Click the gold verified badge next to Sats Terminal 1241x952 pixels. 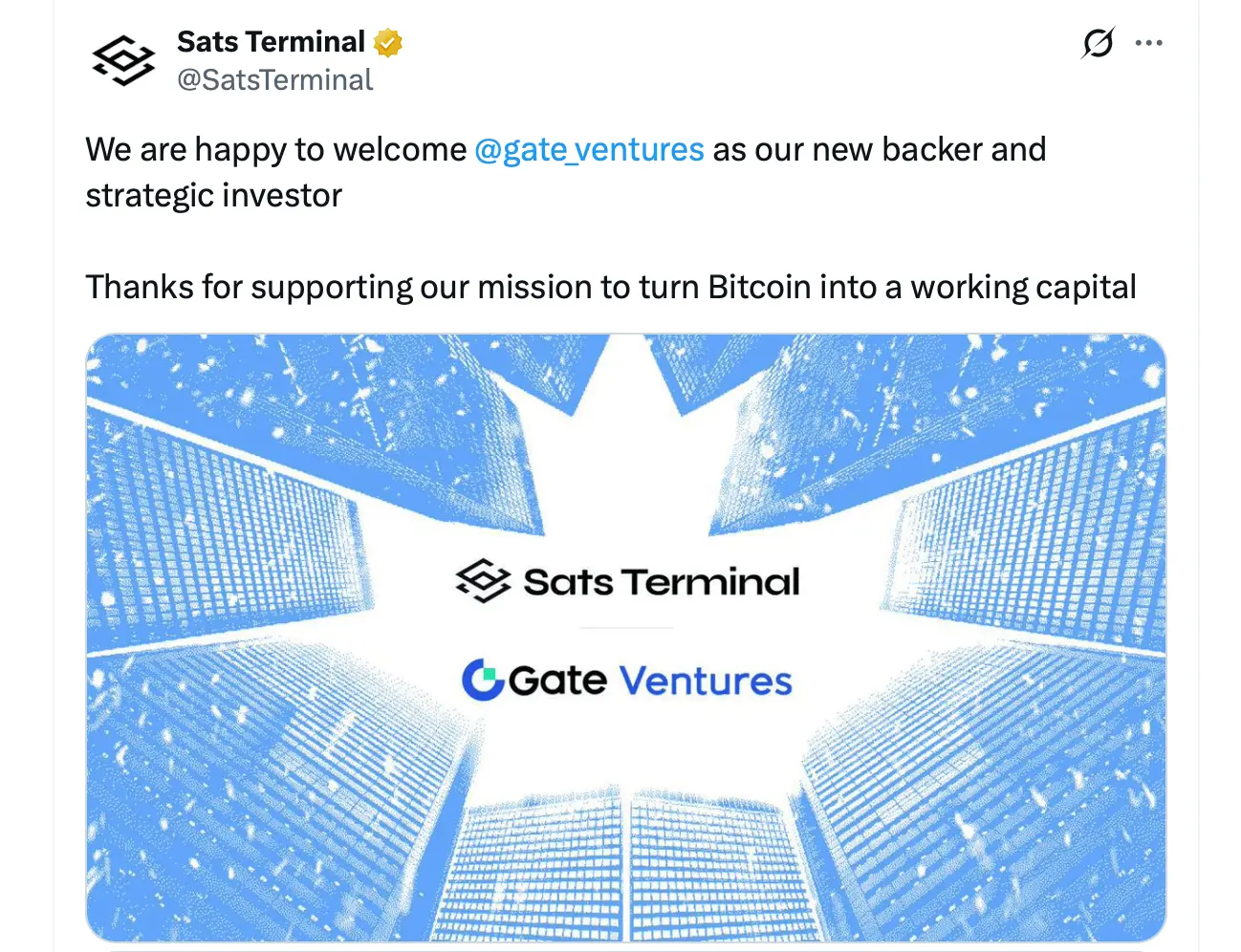pyautogui.click(x=386, y=41)
